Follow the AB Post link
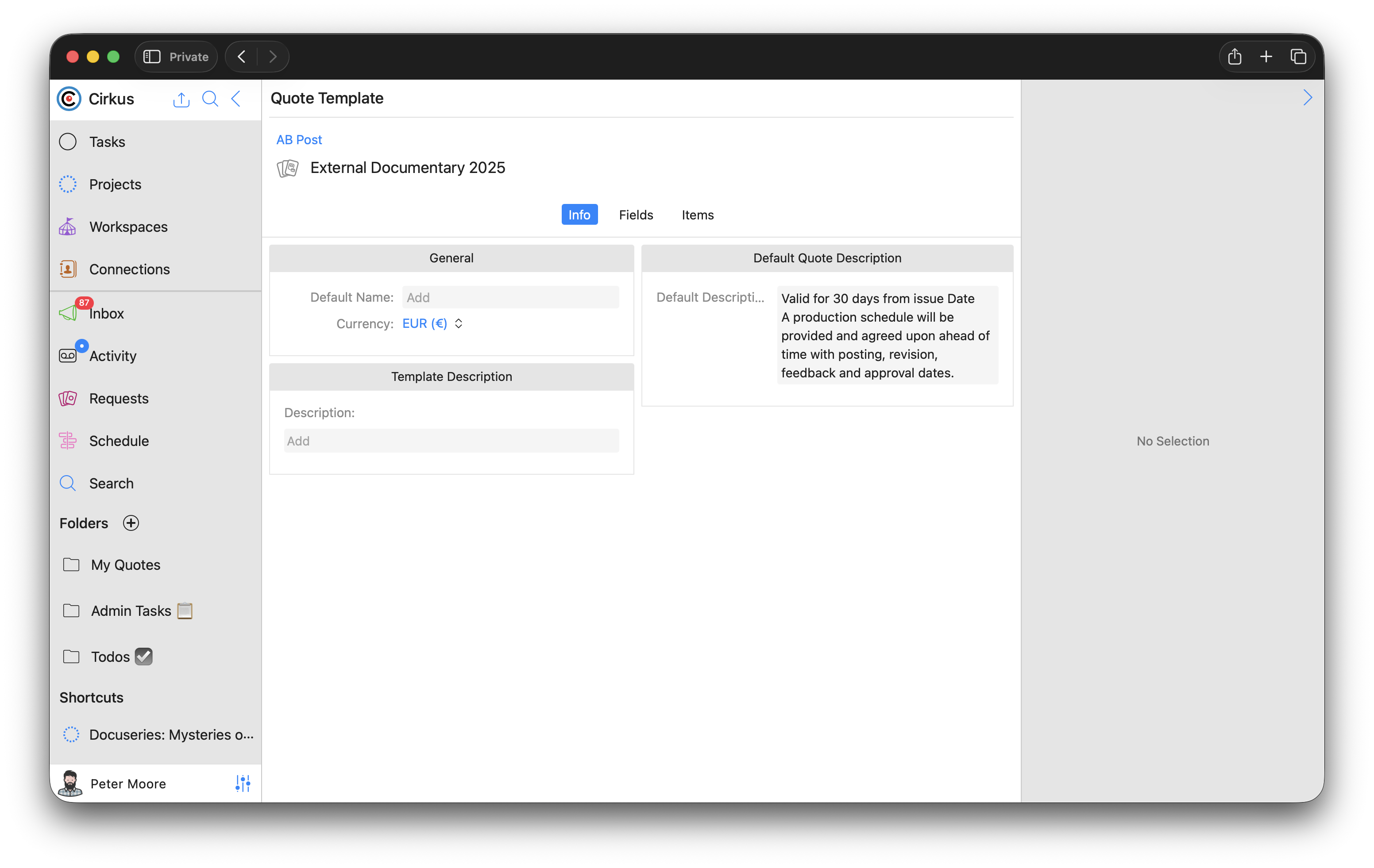Screen dimensions: 1374x868 299,140
